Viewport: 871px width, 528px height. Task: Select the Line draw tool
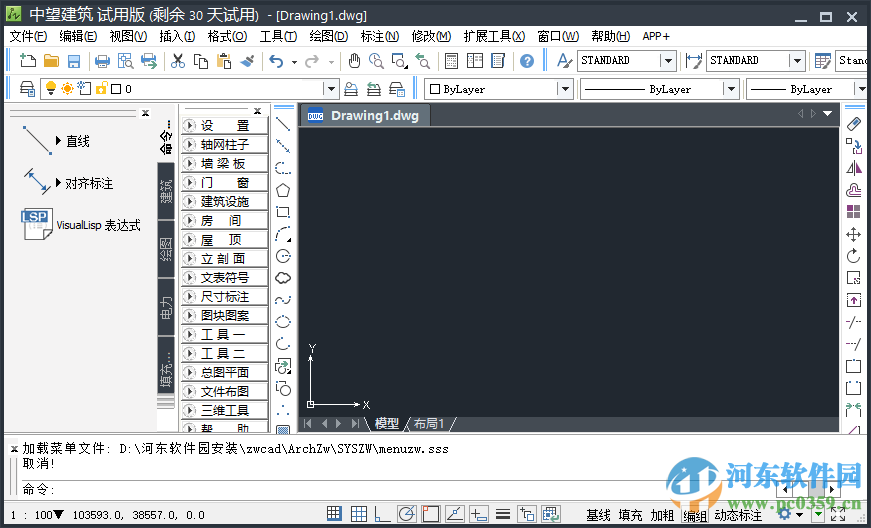click(x=283, y=124)
